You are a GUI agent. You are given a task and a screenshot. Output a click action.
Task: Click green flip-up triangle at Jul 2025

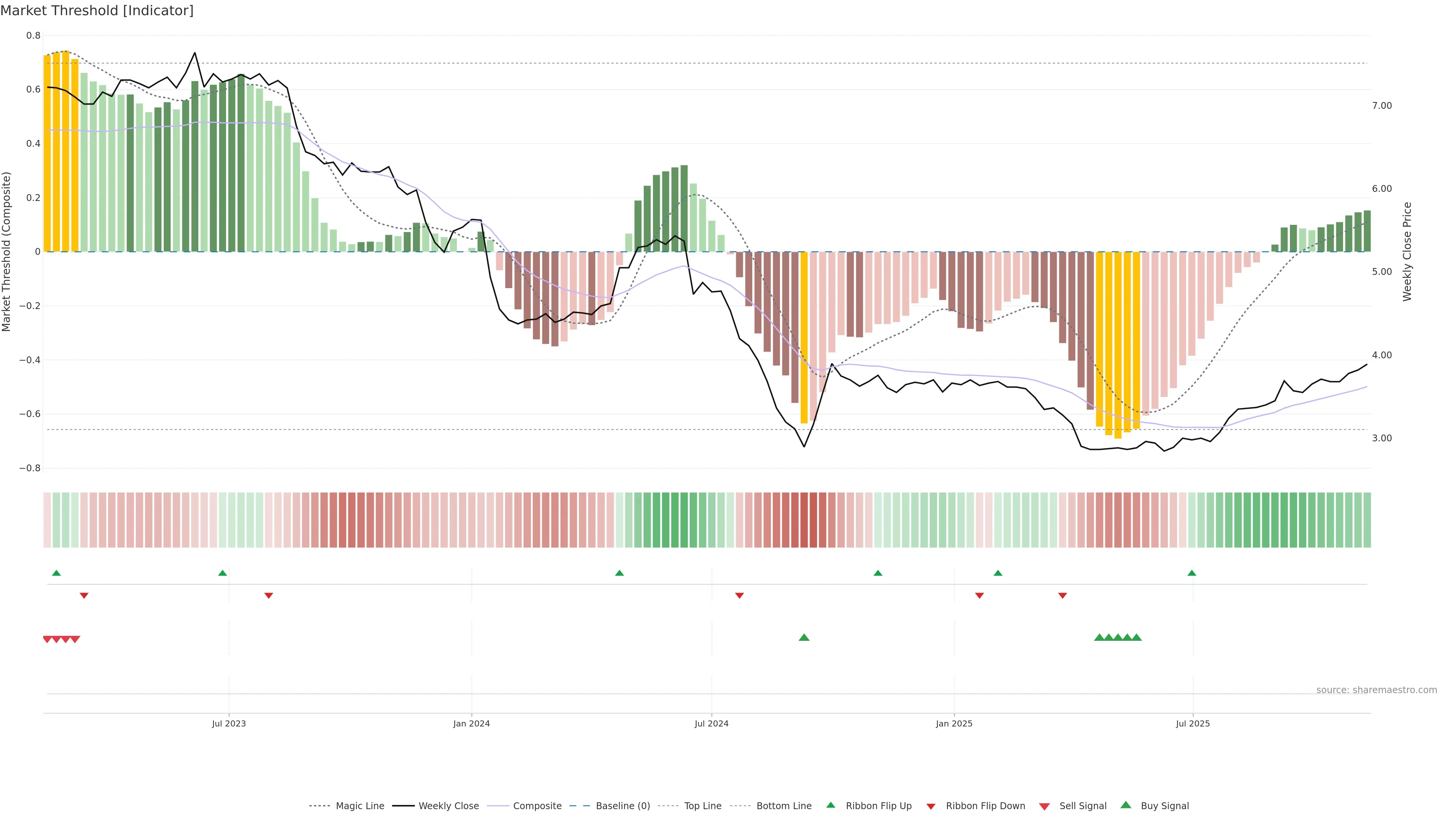1191,573
